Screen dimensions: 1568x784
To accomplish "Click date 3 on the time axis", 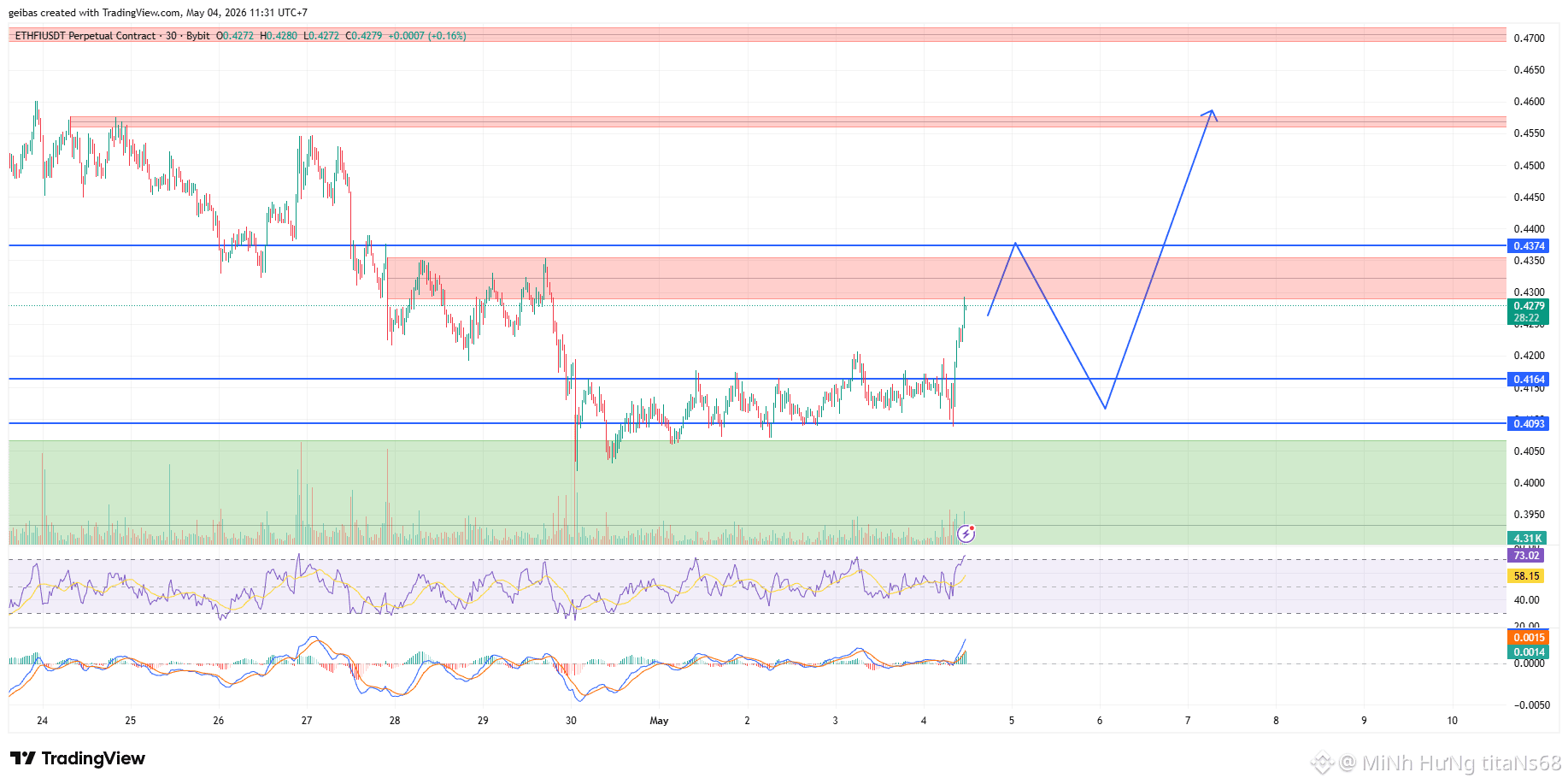I will [x=835, y=721].
